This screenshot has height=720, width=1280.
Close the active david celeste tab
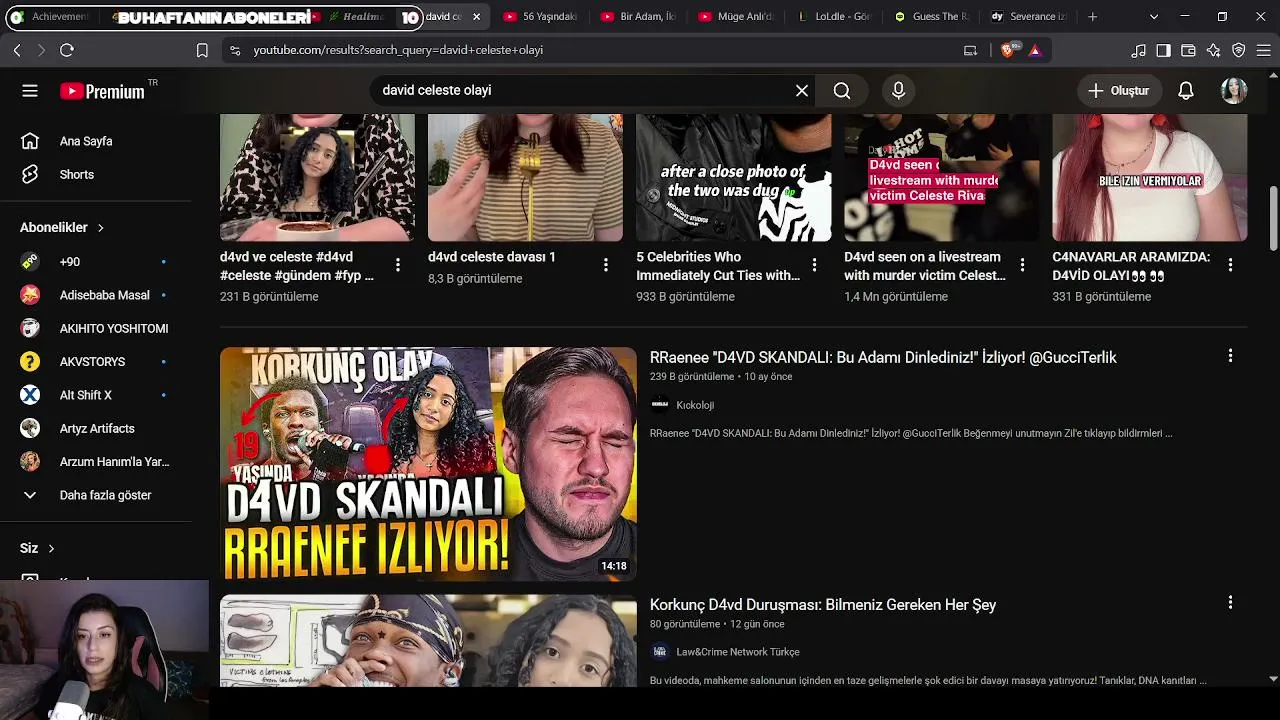[x=477, y=17]
